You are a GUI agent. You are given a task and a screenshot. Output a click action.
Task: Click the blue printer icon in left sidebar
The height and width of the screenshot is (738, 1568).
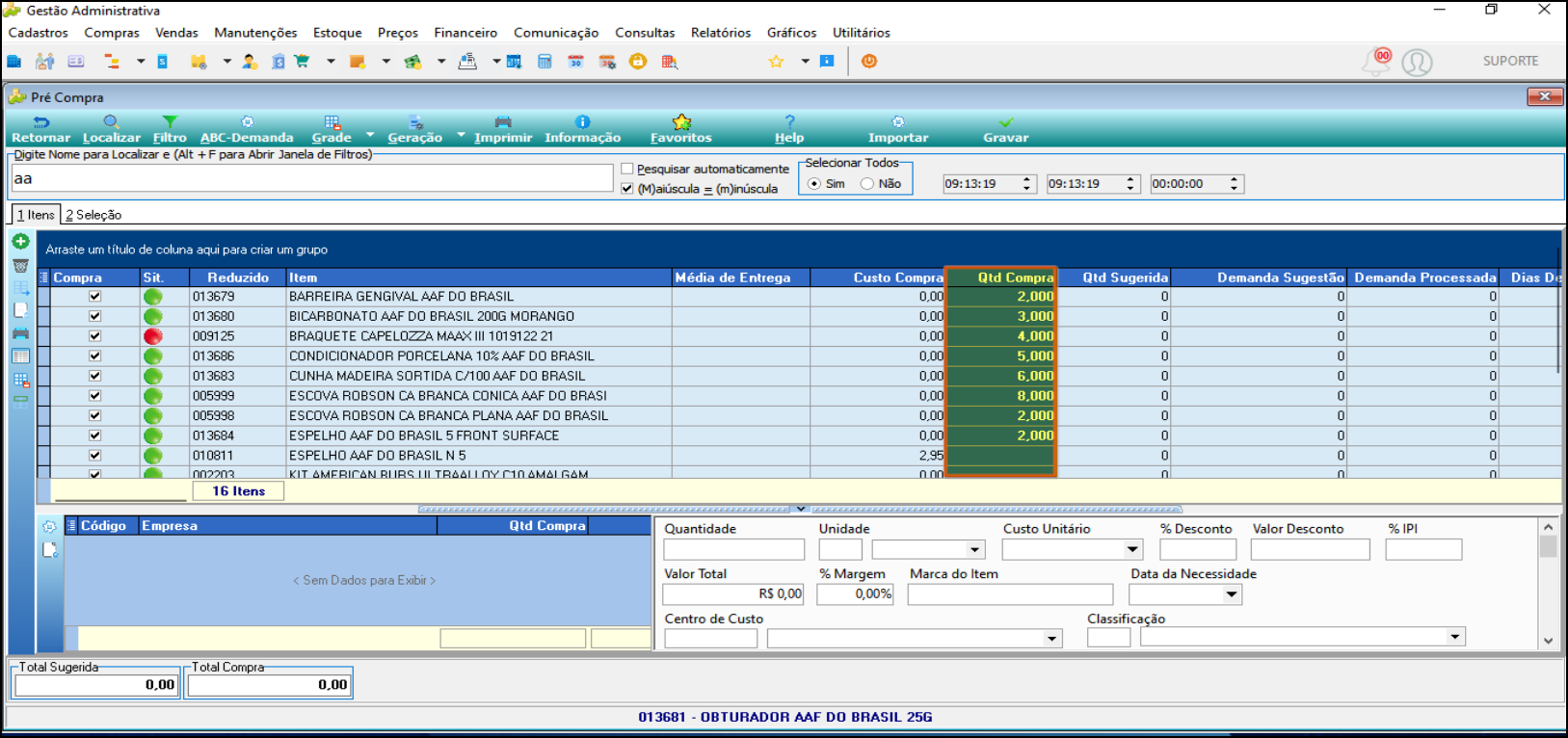coord(20,333)
